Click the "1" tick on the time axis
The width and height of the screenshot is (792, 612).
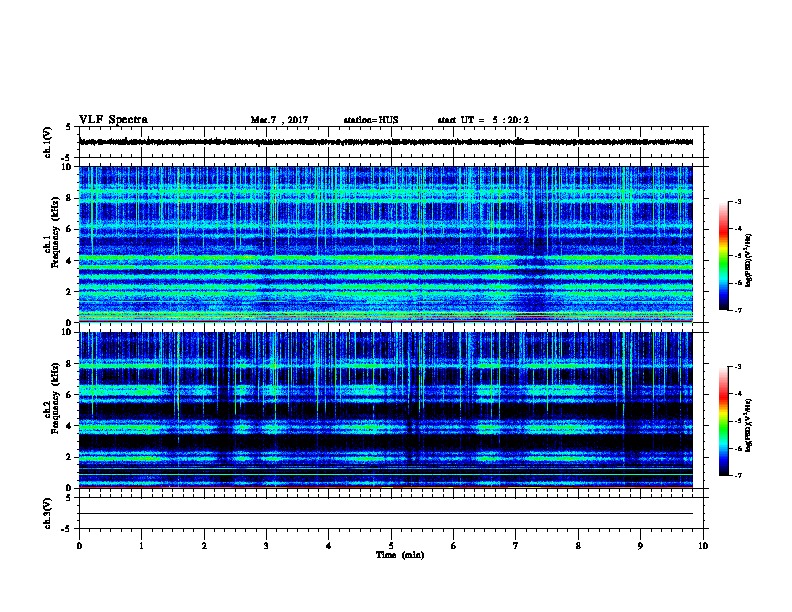(x=141, y=546)
